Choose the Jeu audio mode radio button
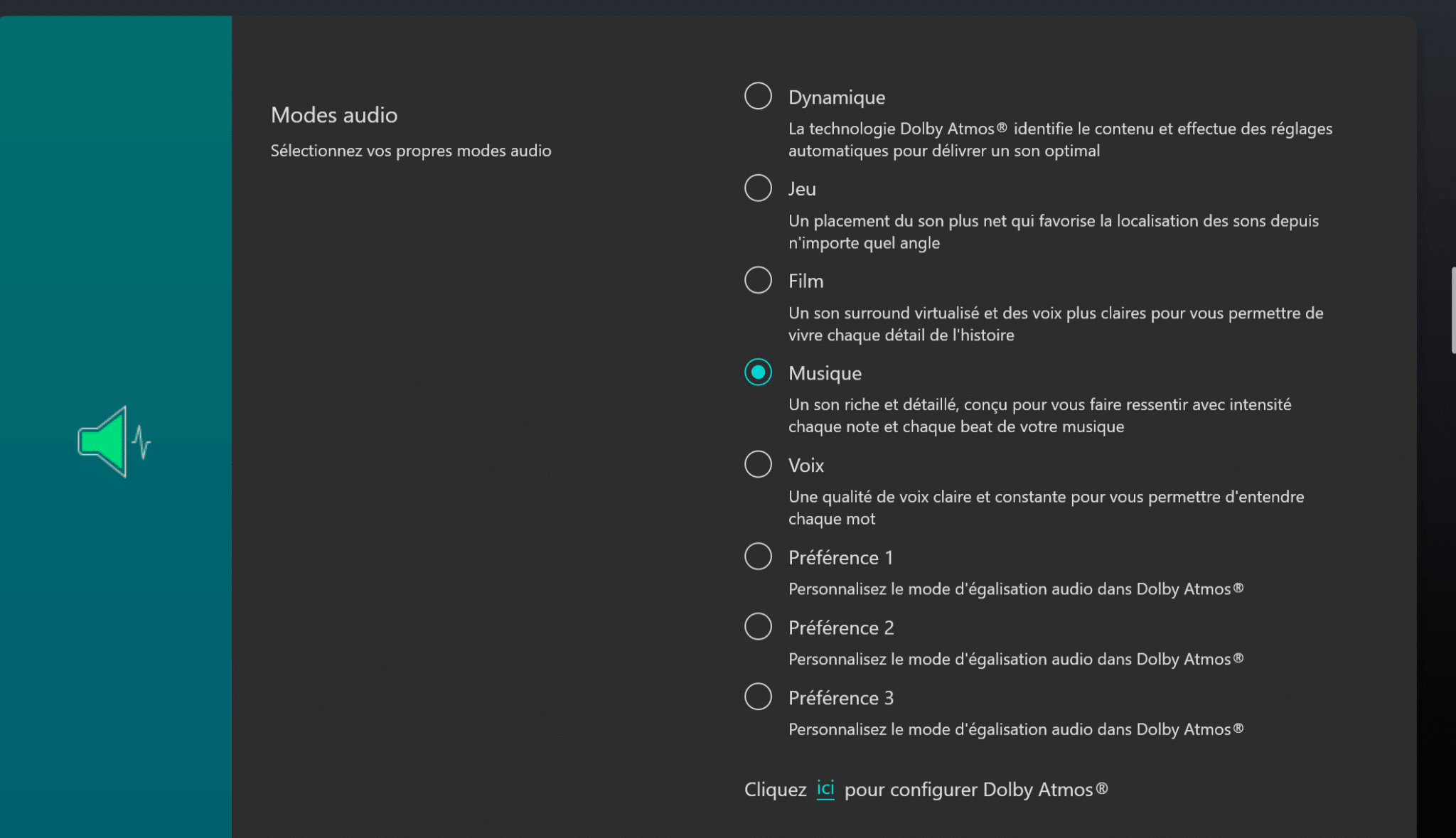Image resolution: width=1456 pixels, height=838 pixels. tap(758, 188)
